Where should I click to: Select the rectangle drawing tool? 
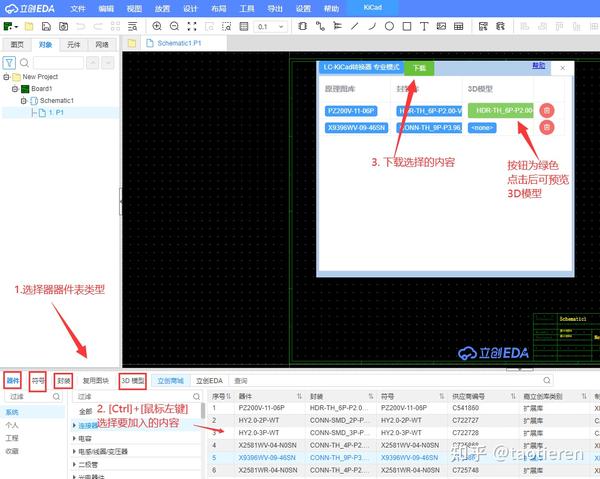[407, 26]
